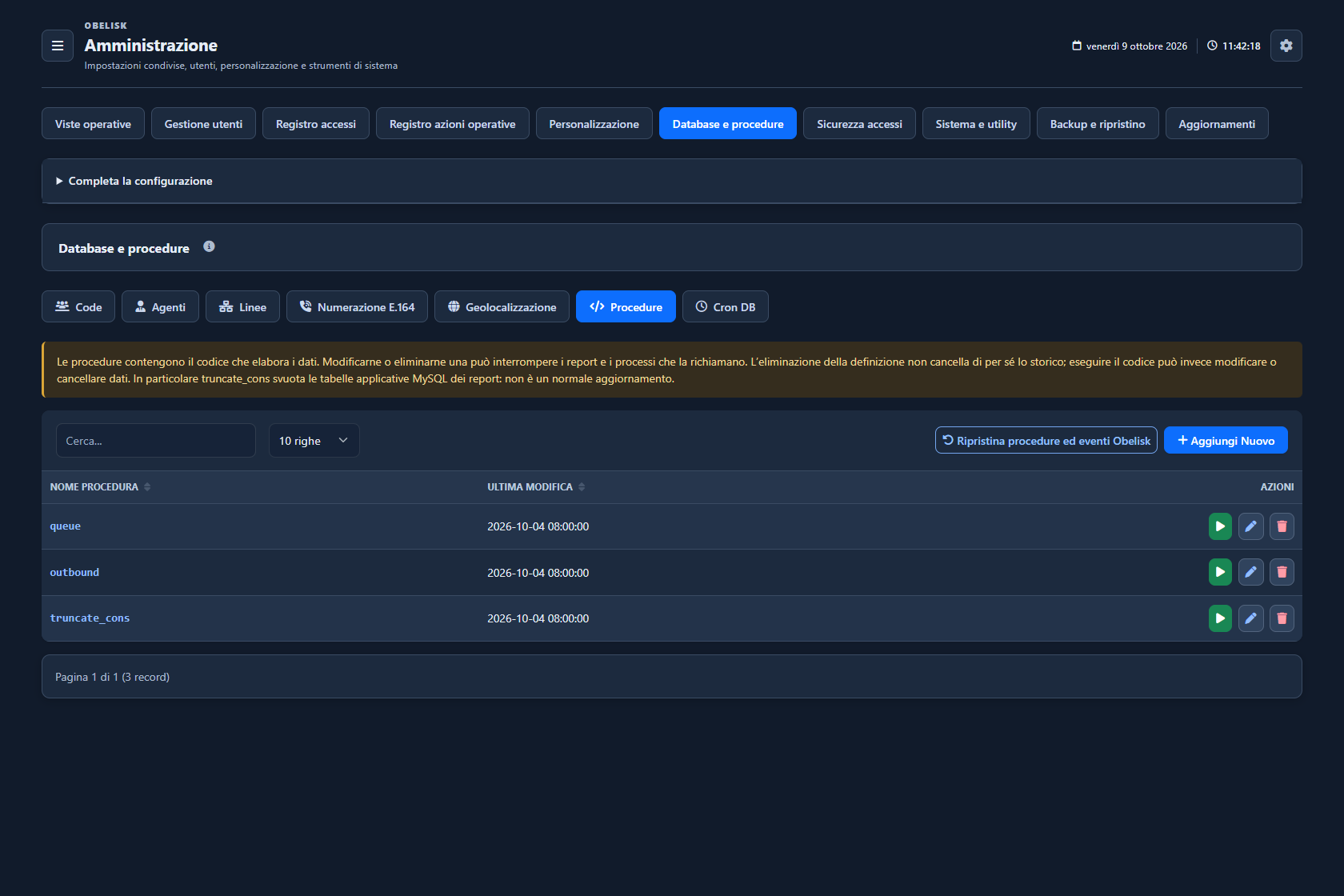Edit the outbound procedure
This screenshot has width=1344, height=896.
tap(1251, 572)
